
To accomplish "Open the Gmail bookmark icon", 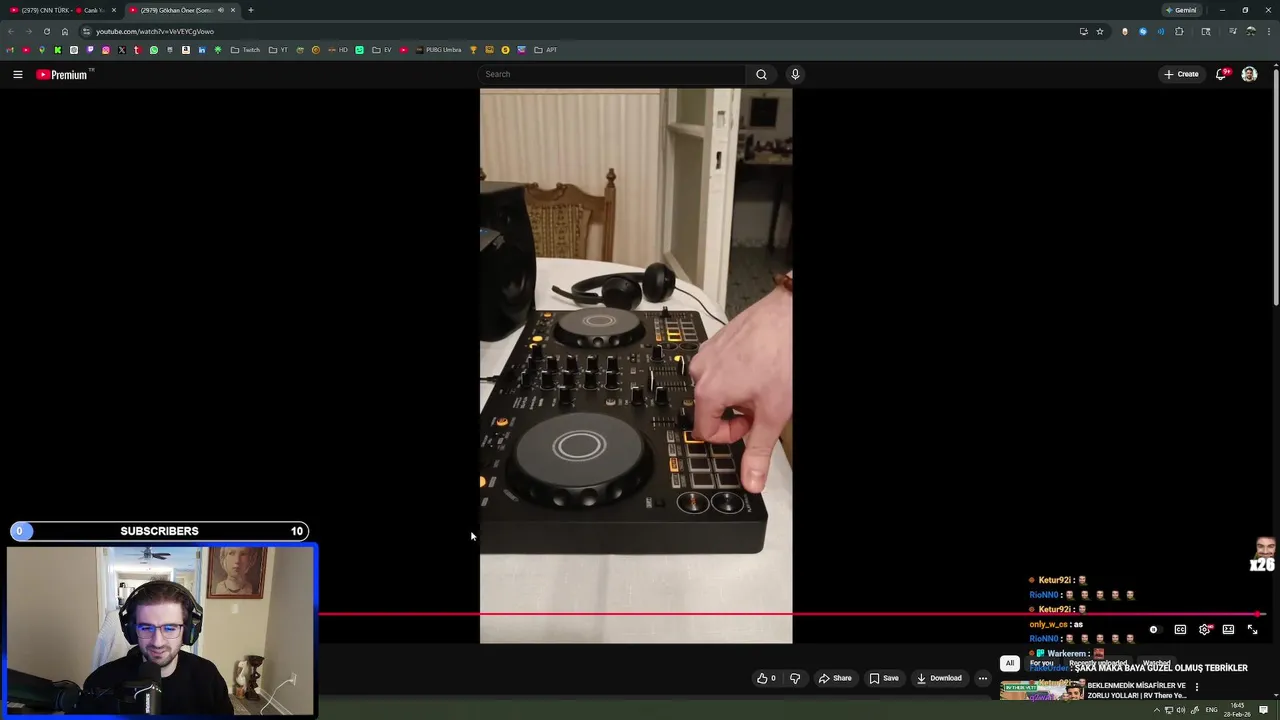I will 10,50.
